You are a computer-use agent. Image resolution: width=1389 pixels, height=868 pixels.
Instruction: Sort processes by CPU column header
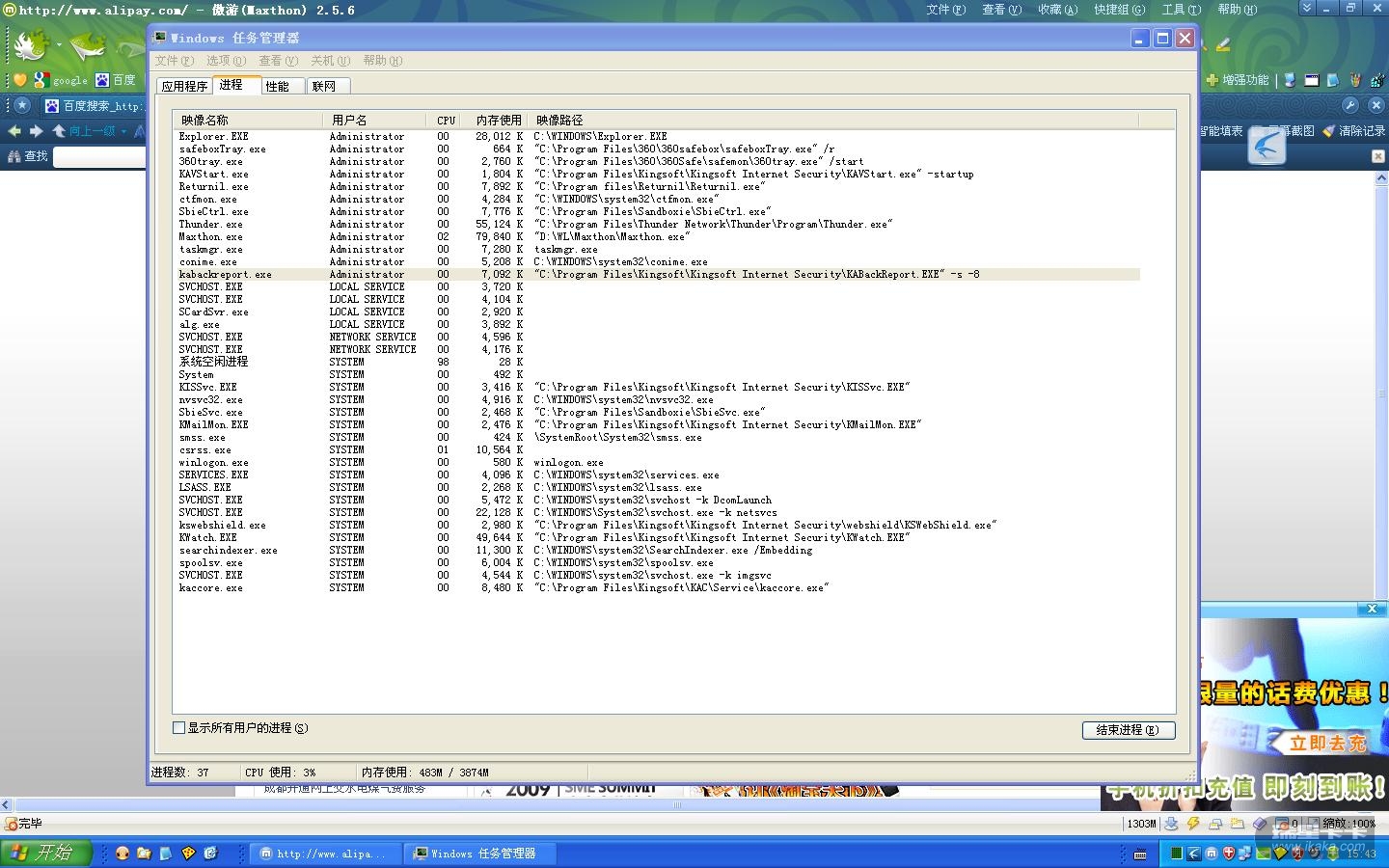click(x=445, y=121)
